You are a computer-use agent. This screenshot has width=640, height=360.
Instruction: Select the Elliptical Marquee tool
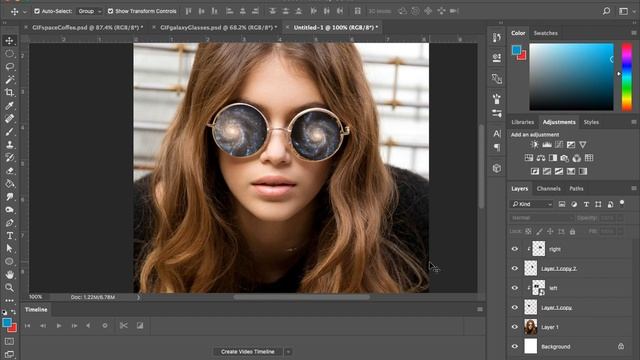pyautogui.click(x=9, y=53)
